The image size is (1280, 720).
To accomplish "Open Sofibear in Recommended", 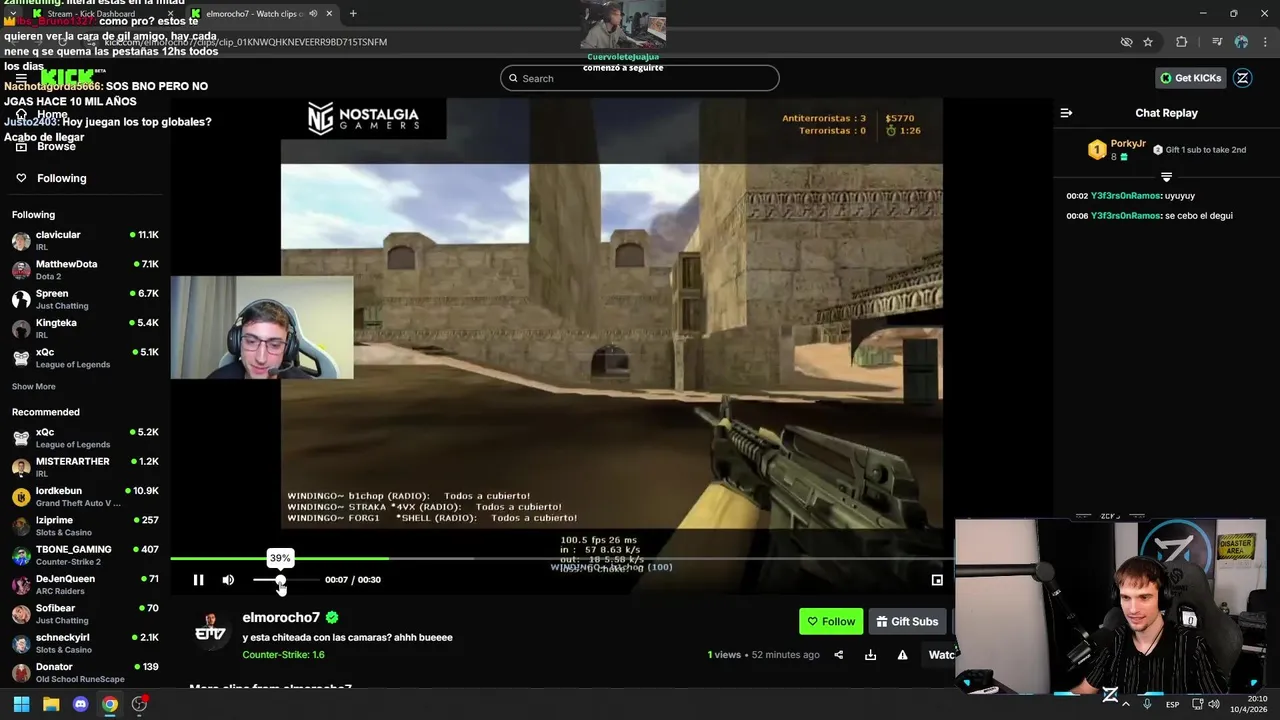I will tap(85, 613).
